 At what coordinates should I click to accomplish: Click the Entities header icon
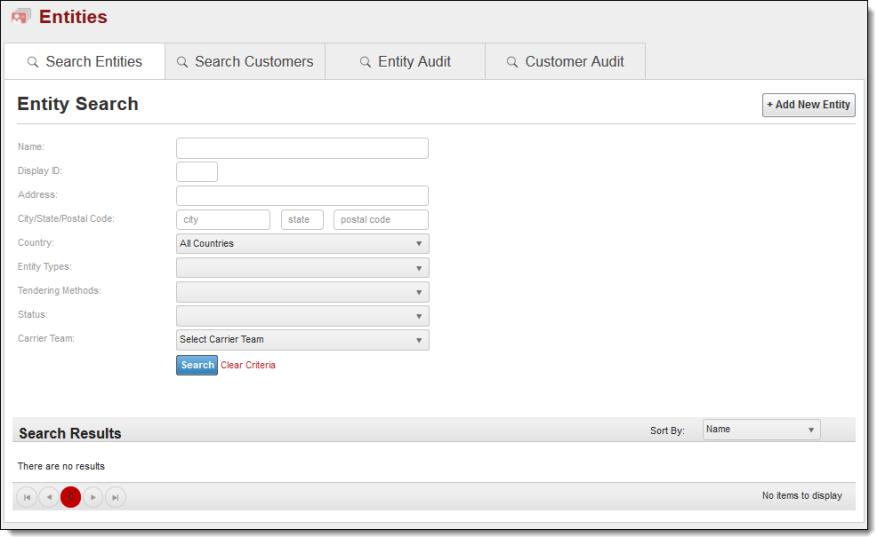(21, 17)
